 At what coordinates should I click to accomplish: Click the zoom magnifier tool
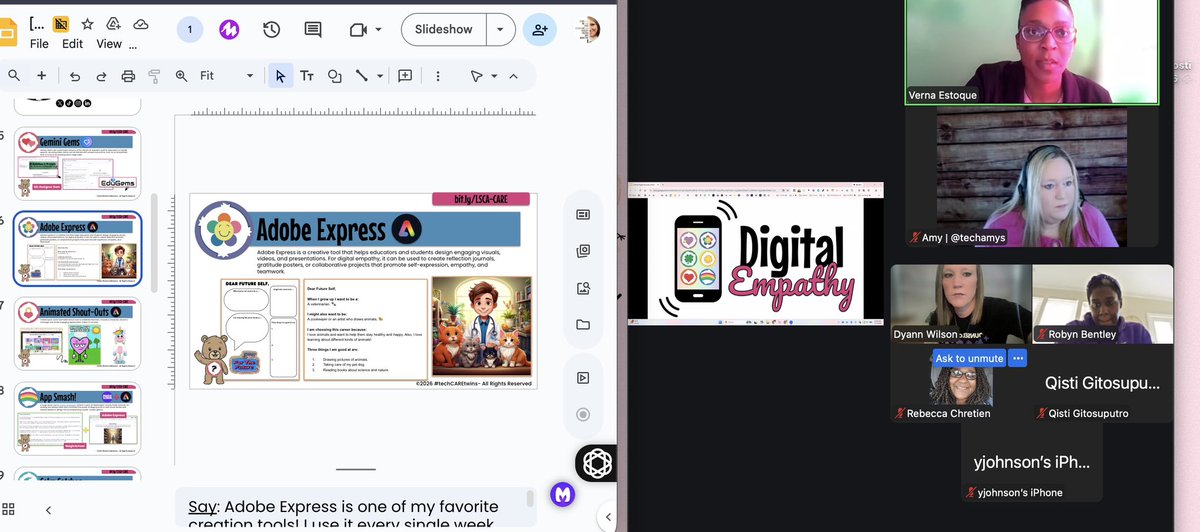coord(181,76)
